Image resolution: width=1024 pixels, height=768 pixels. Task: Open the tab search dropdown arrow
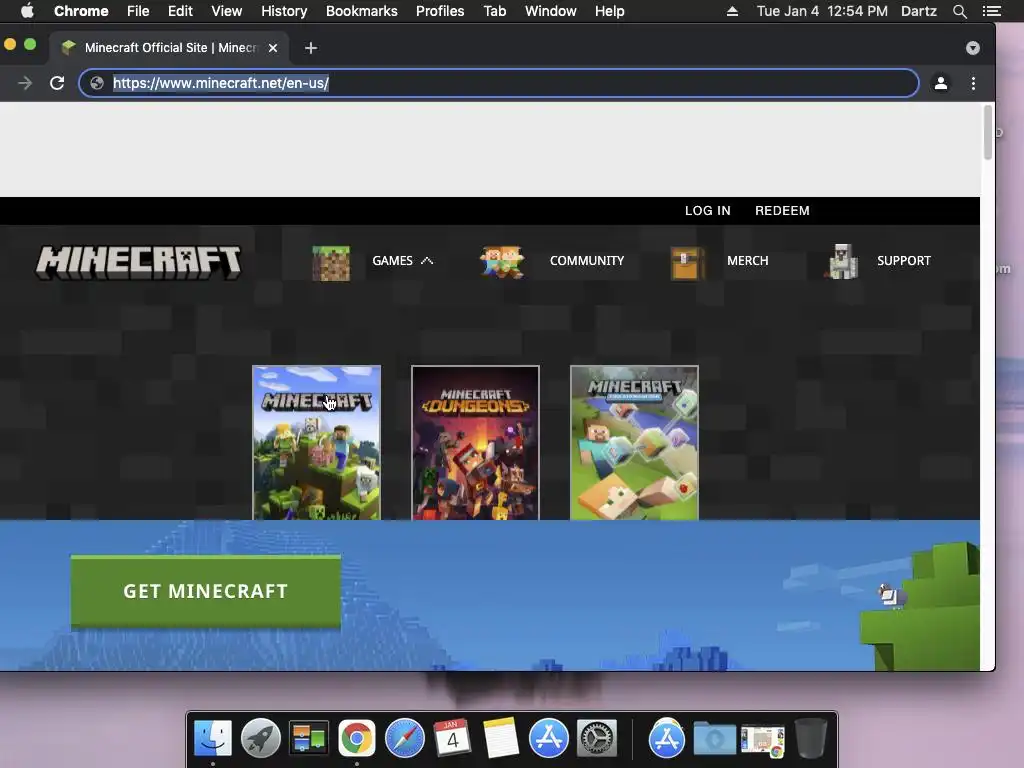pyautogui.click(x=972, y=48)
